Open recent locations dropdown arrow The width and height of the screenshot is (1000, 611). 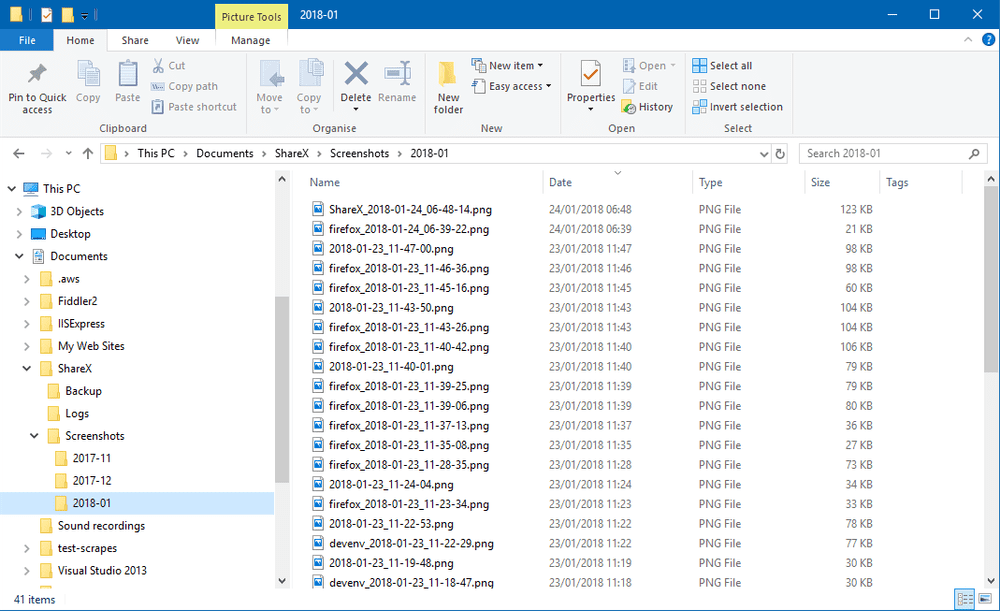coord(68,153)
